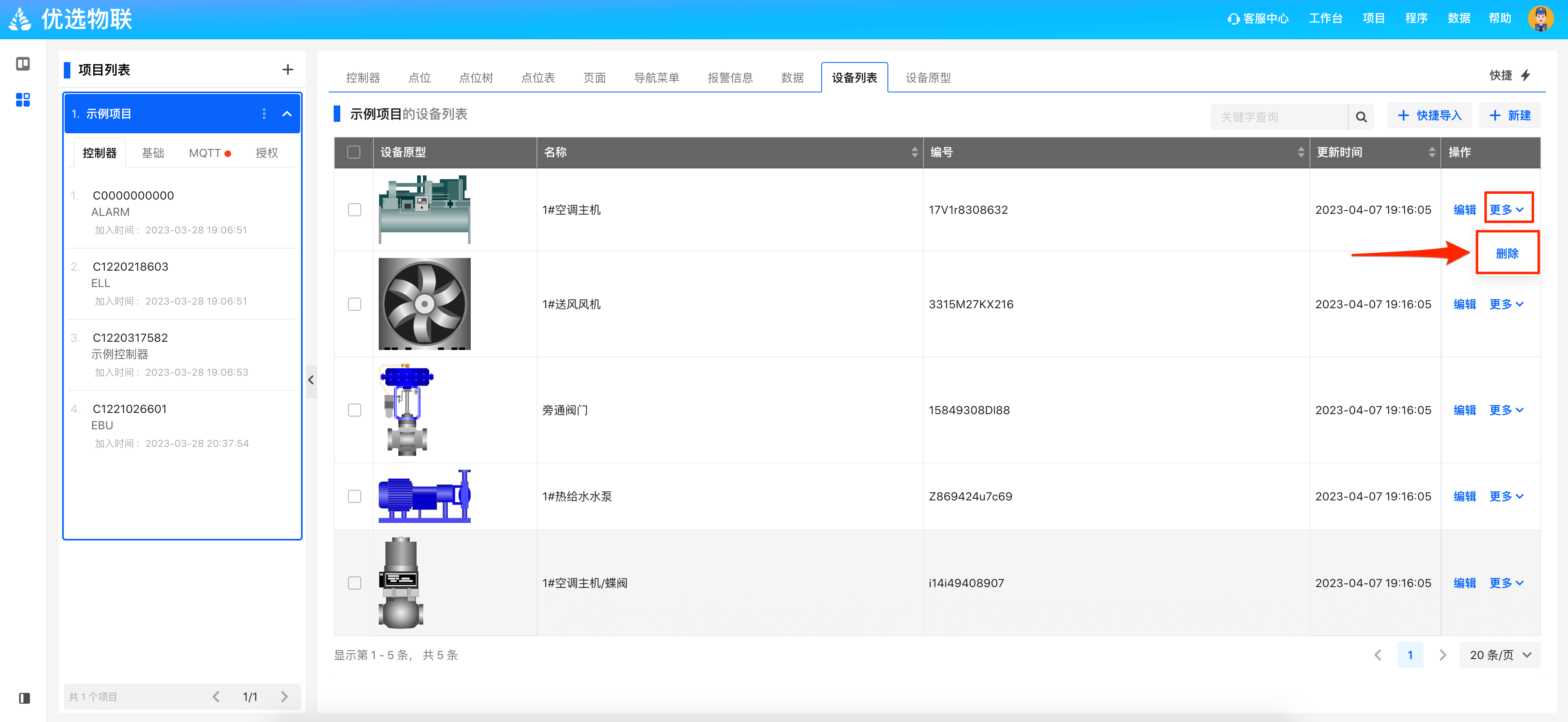Click the 新建 button

coord(1510,116)
